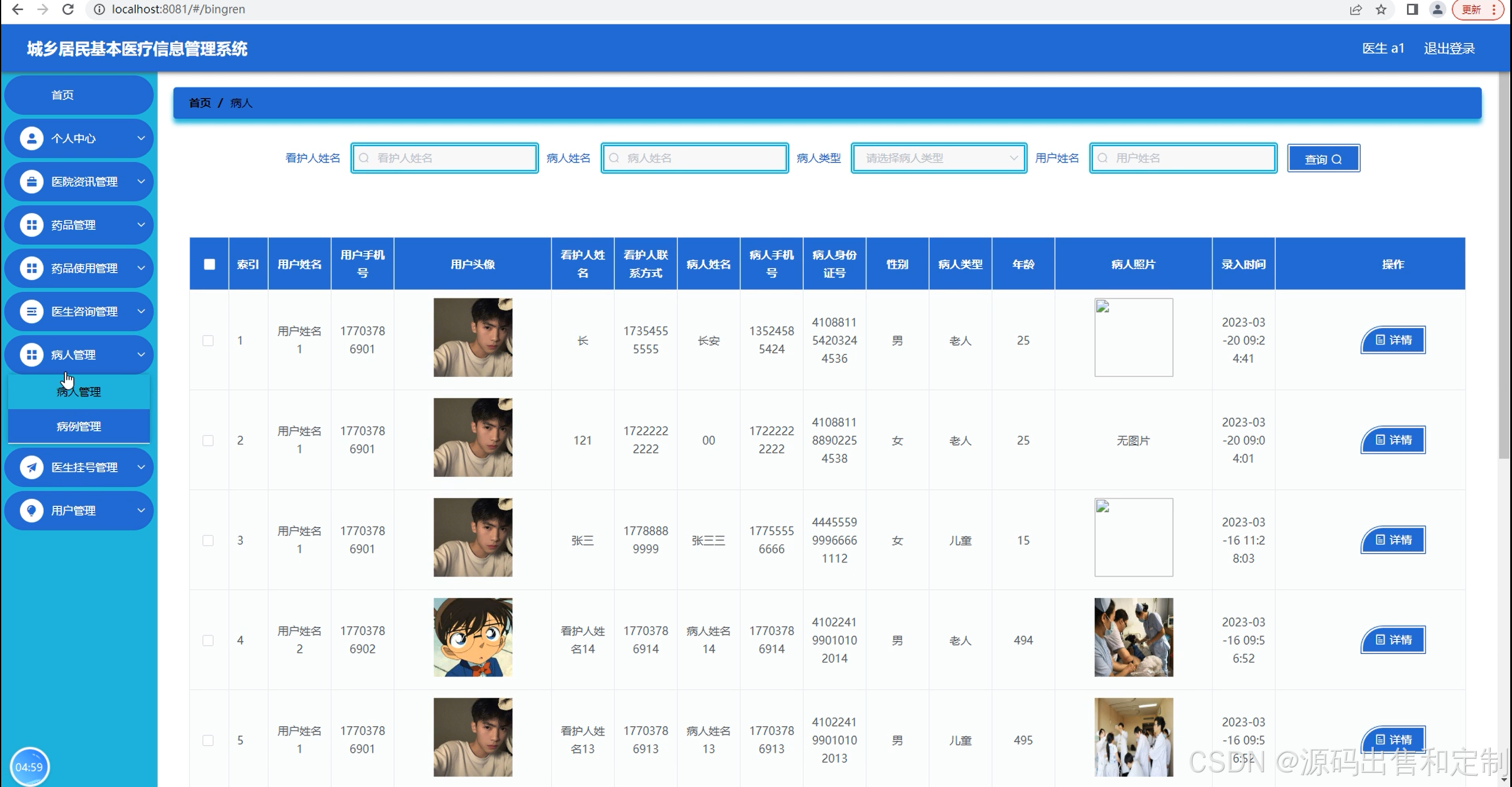Click the 医生挂号管理 paper plane icon

(31, 467)
